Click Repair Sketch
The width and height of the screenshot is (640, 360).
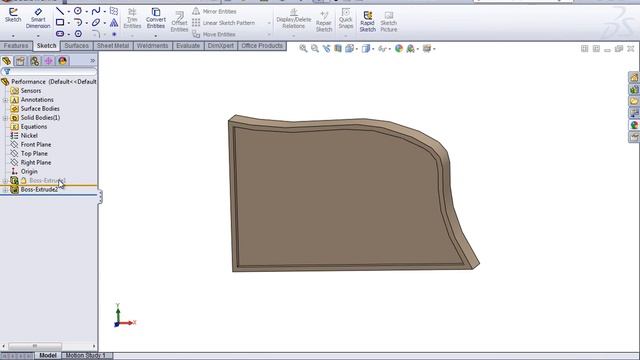(x=324, y=21)
